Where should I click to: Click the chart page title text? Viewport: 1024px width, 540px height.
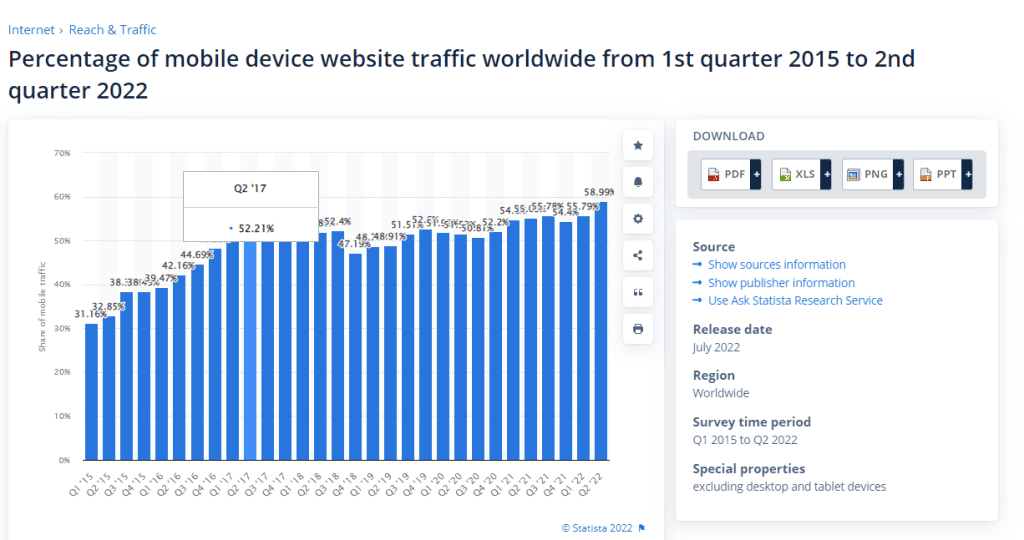[x=461, y=74]
